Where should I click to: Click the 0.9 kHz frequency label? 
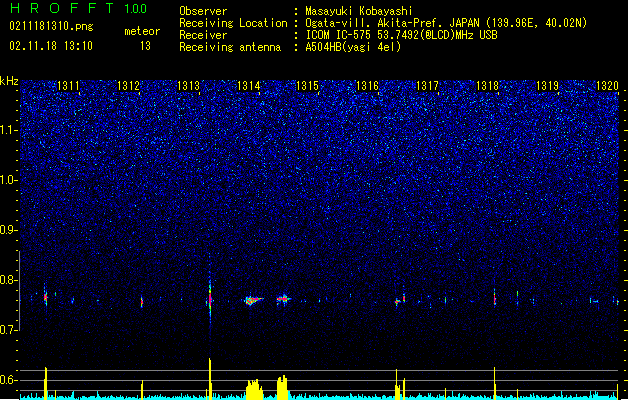click(9, 230)
